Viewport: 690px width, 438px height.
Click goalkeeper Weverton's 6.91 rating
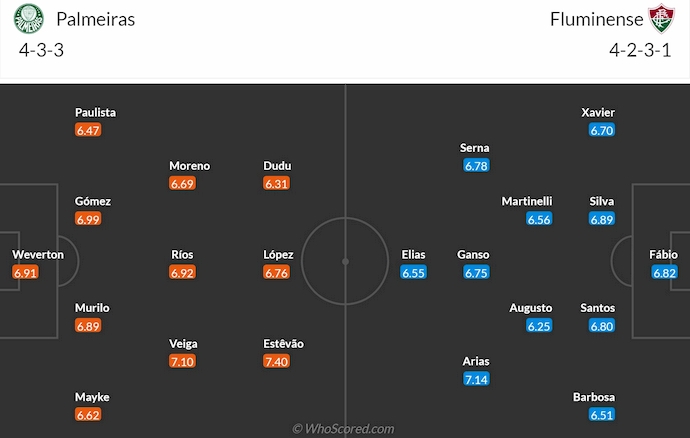[26, 272]
